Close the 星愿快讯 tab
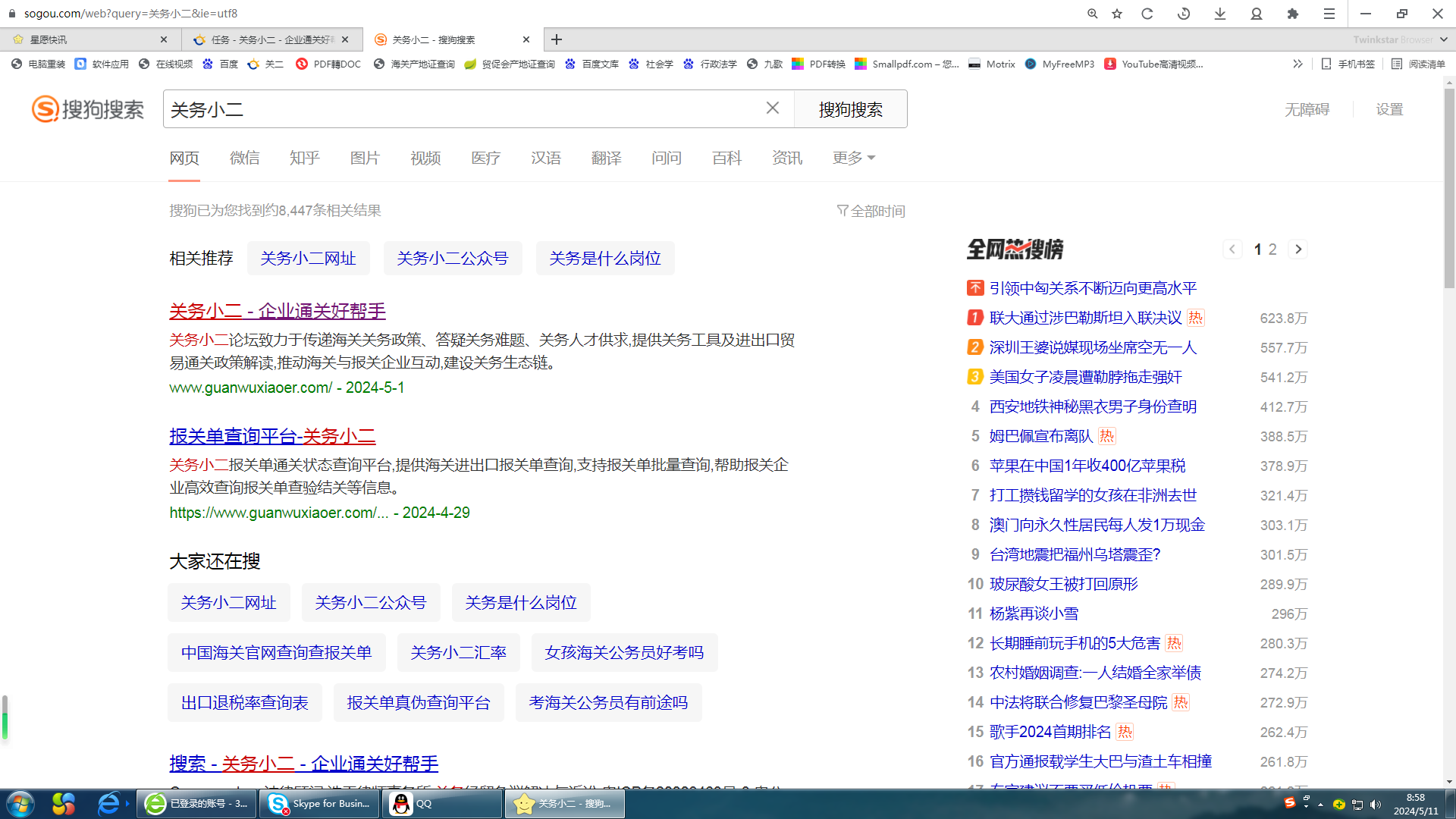Viewport: 1456px width, 819px height. pos(164,39)
